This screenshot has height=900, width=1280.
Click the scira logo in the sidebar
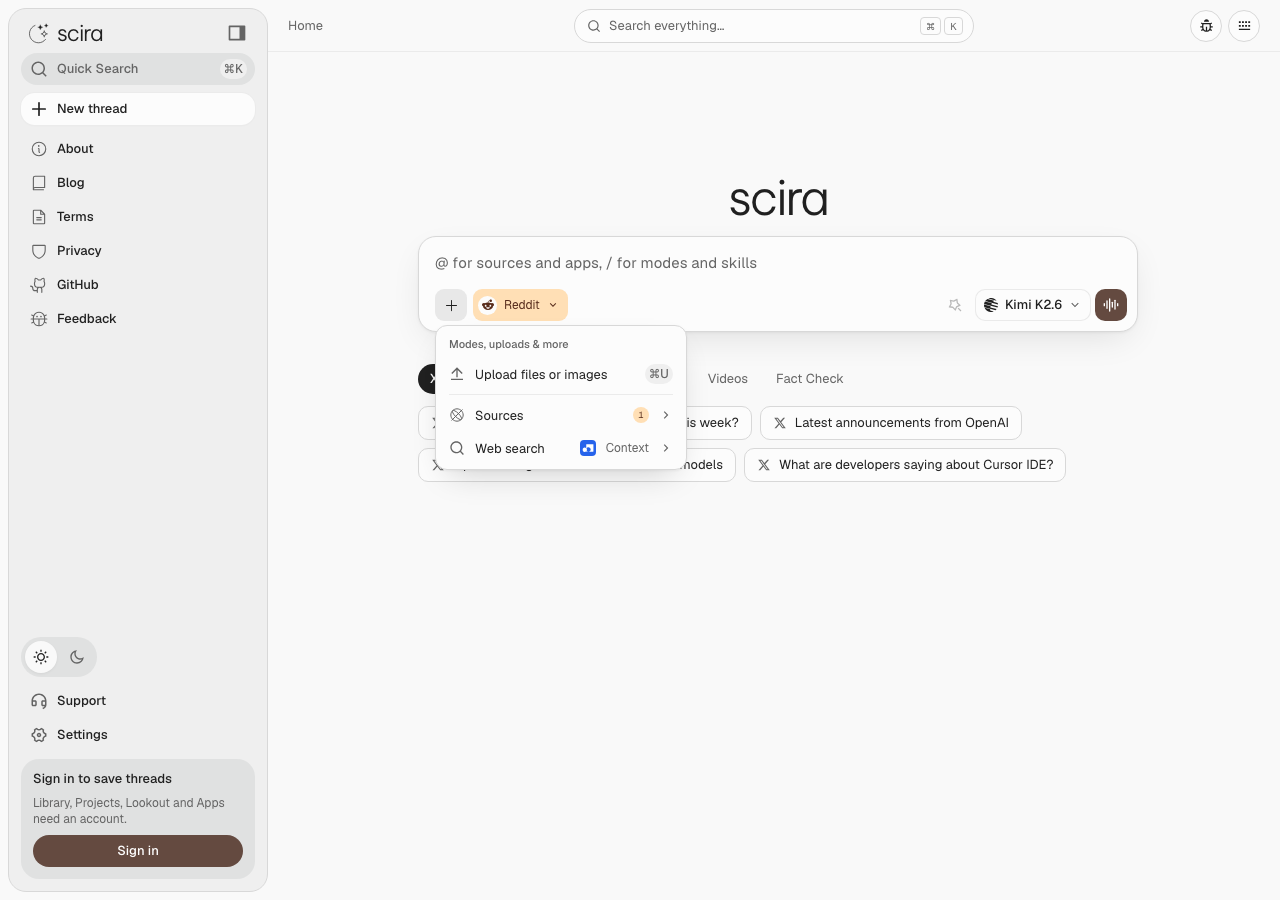(x=66, y=33)
